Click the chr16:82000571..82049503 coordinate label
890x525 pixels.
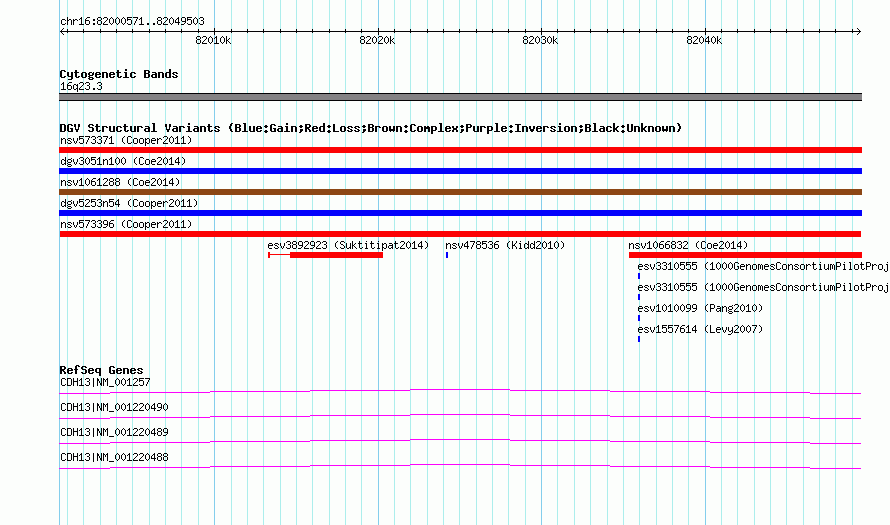pos(132,21)
